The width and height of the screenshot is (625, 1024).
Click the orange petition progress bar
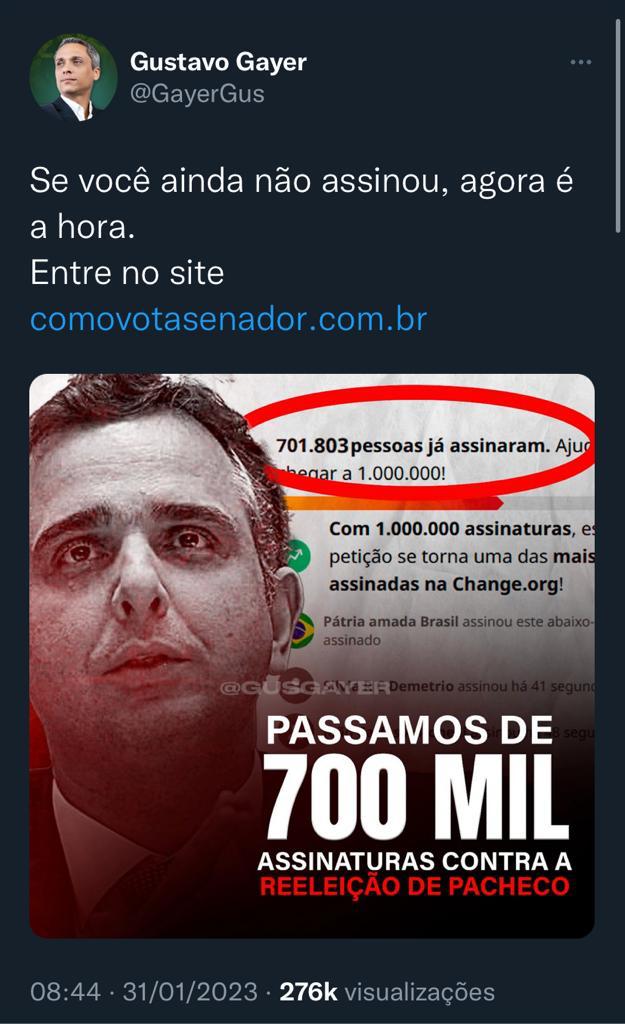click(x=392, y=503)
